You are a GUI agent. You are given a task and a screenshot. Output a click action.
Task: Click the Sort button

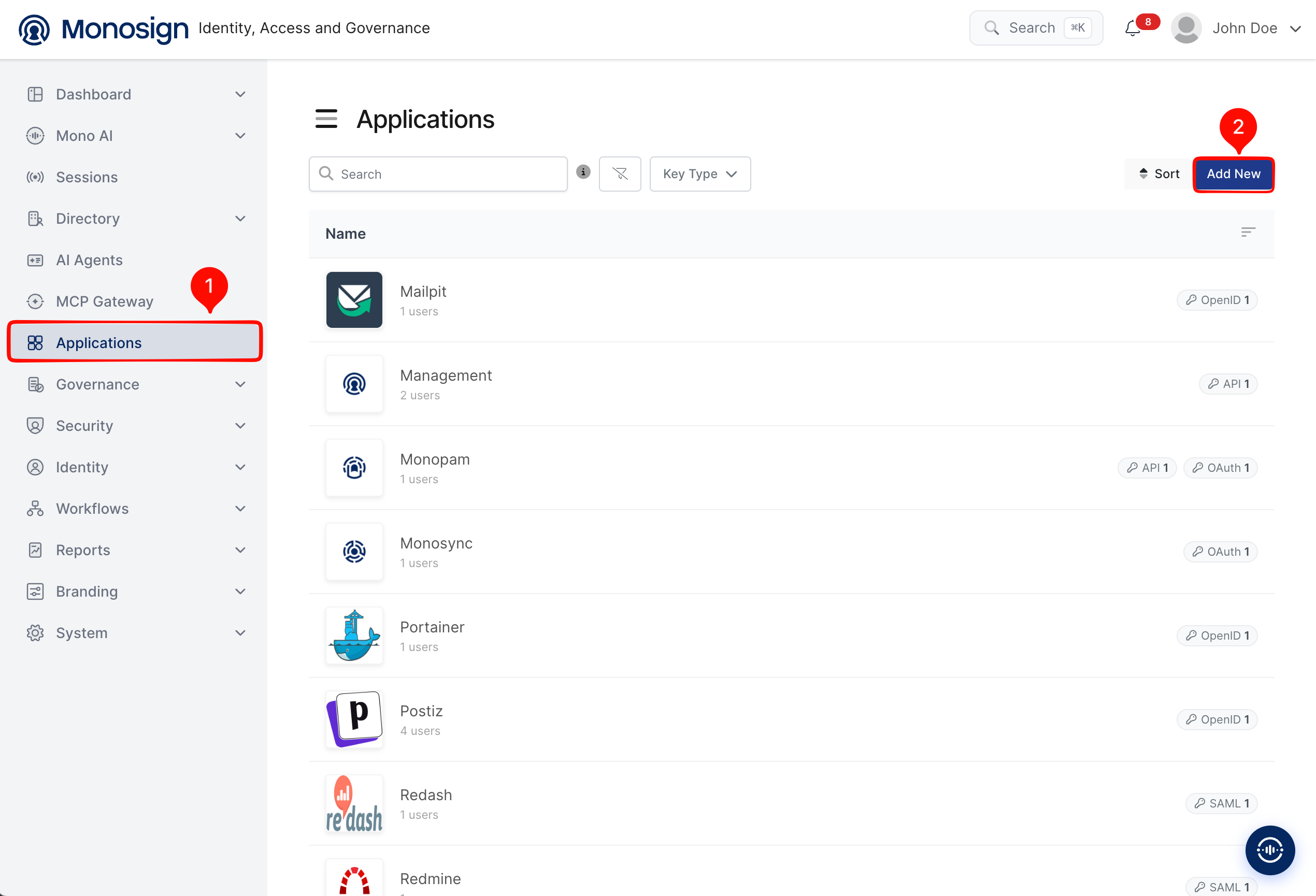click(x=1158, y=174)
